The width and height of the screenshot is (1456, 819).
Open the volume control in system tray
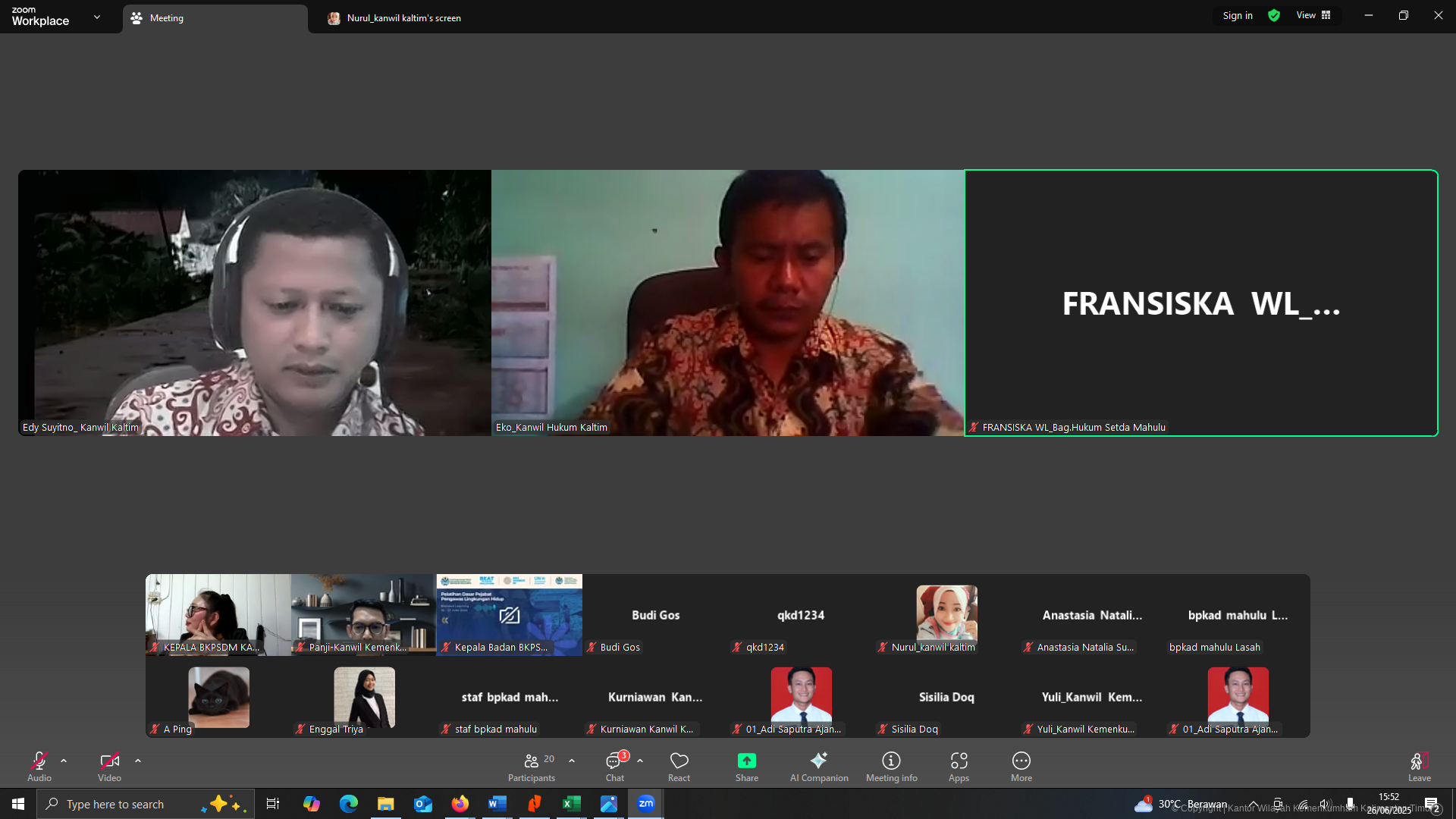(1325, 804)
